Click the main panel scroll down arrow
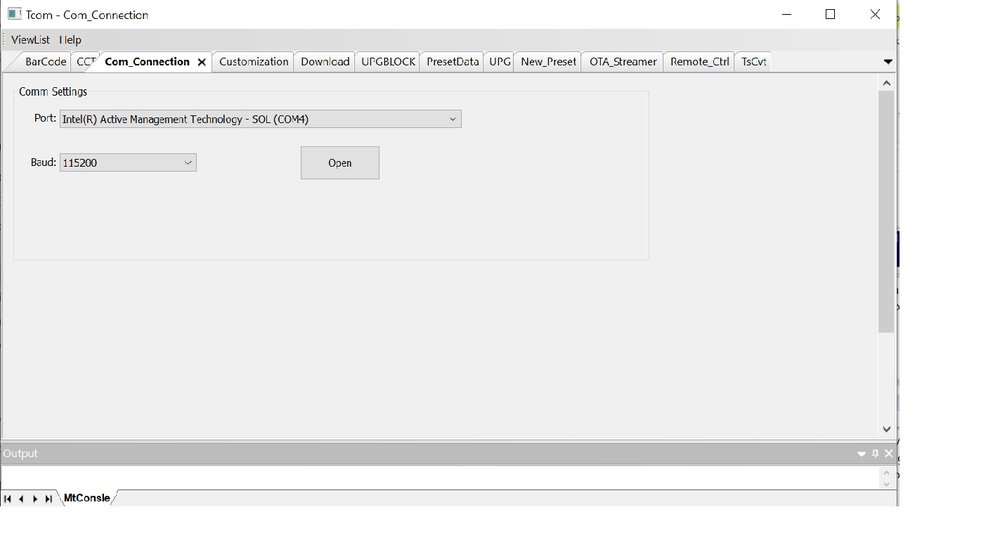 coord(886,429)
